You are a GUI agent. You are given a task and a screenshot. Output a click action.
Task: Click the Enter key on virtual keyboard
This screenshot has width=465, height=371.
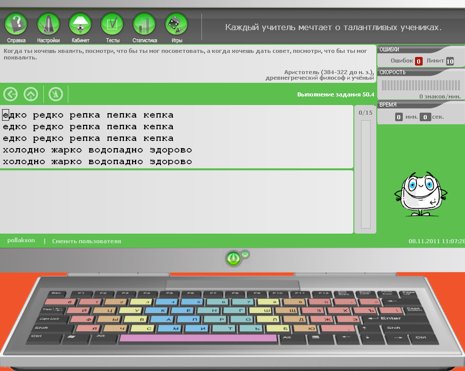[386, 319]
